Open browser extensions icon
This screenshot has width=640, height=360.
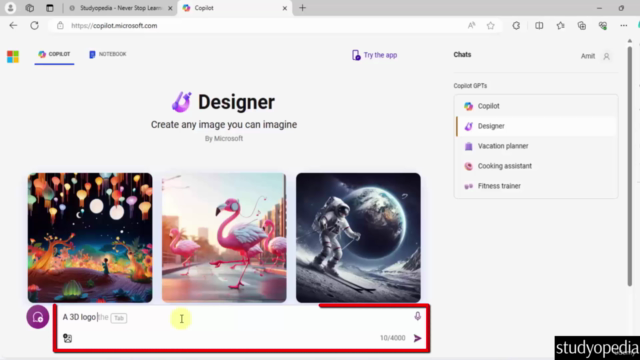[x=516, y=25]
